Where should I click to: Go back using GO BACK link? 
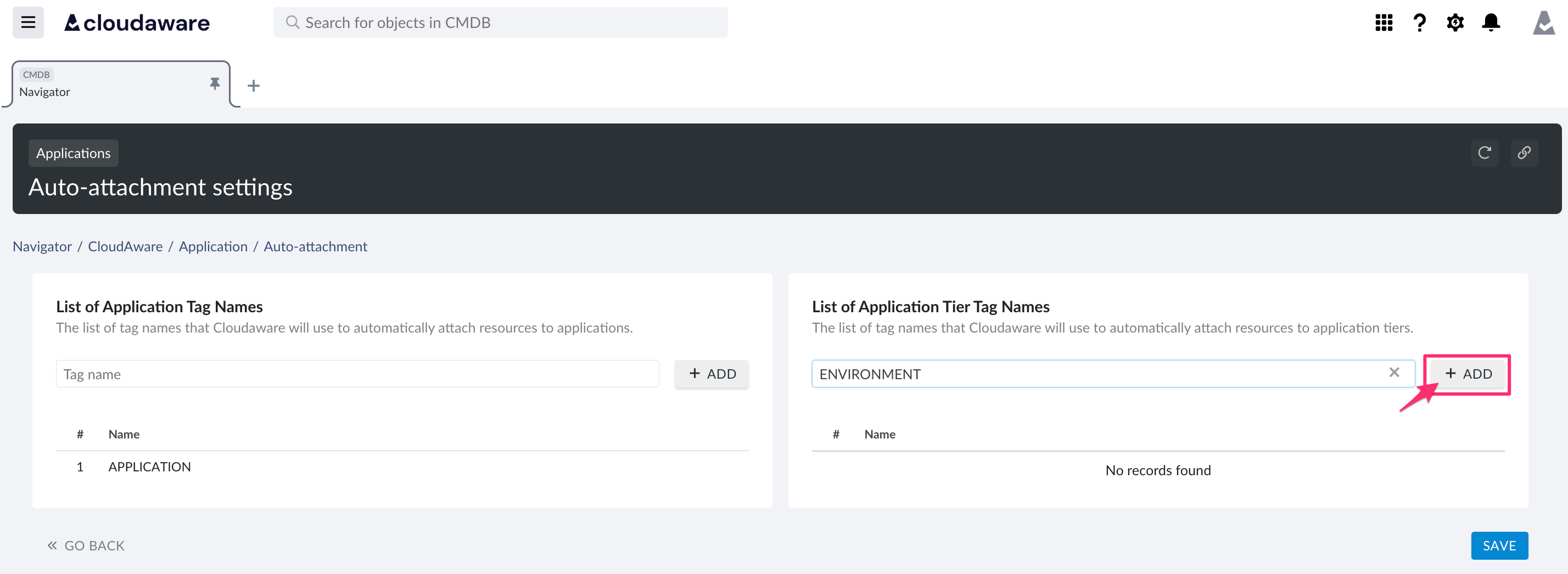tap(86, 545)
